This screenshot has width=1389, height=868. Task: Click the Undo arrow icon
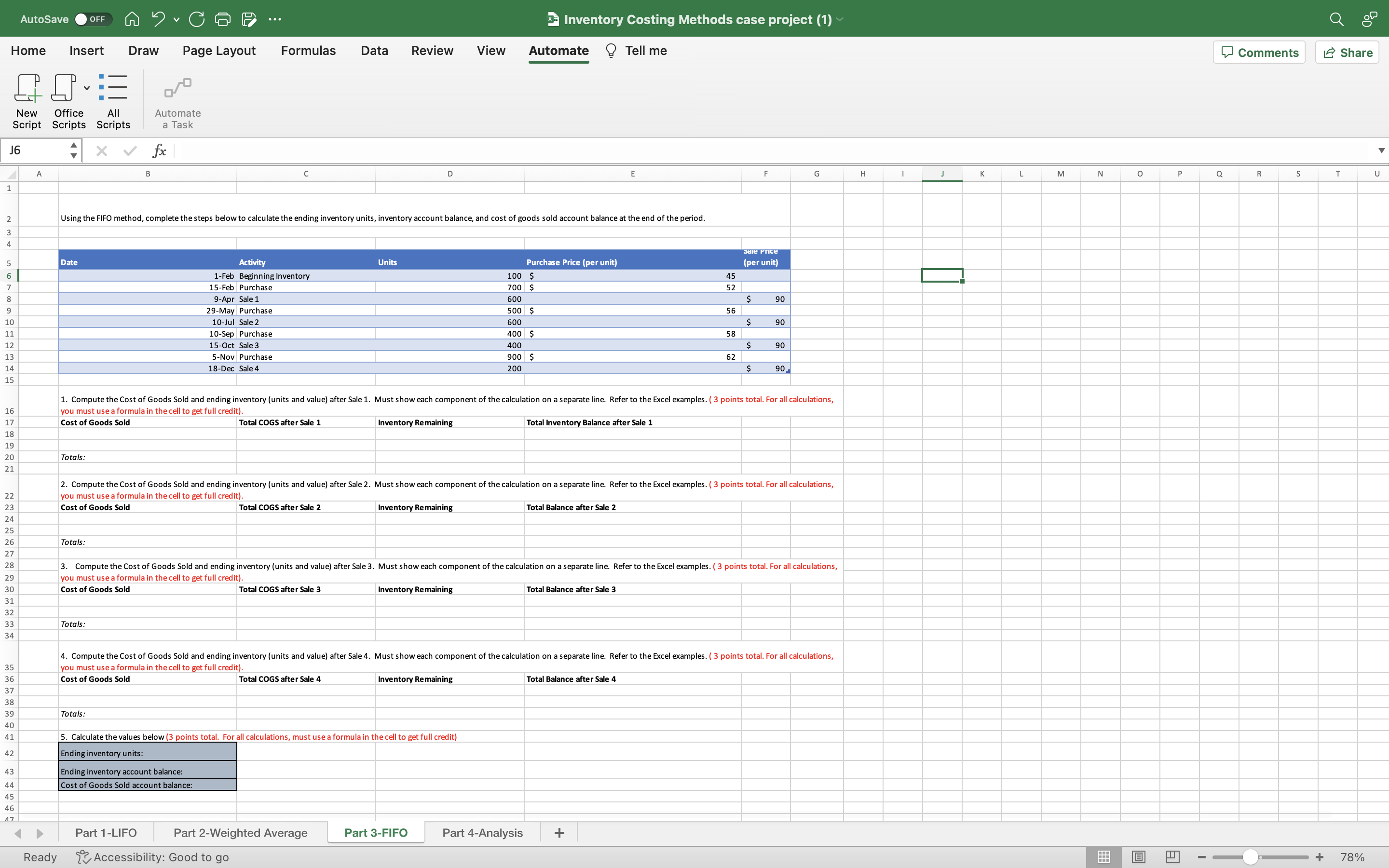(158, 19)
